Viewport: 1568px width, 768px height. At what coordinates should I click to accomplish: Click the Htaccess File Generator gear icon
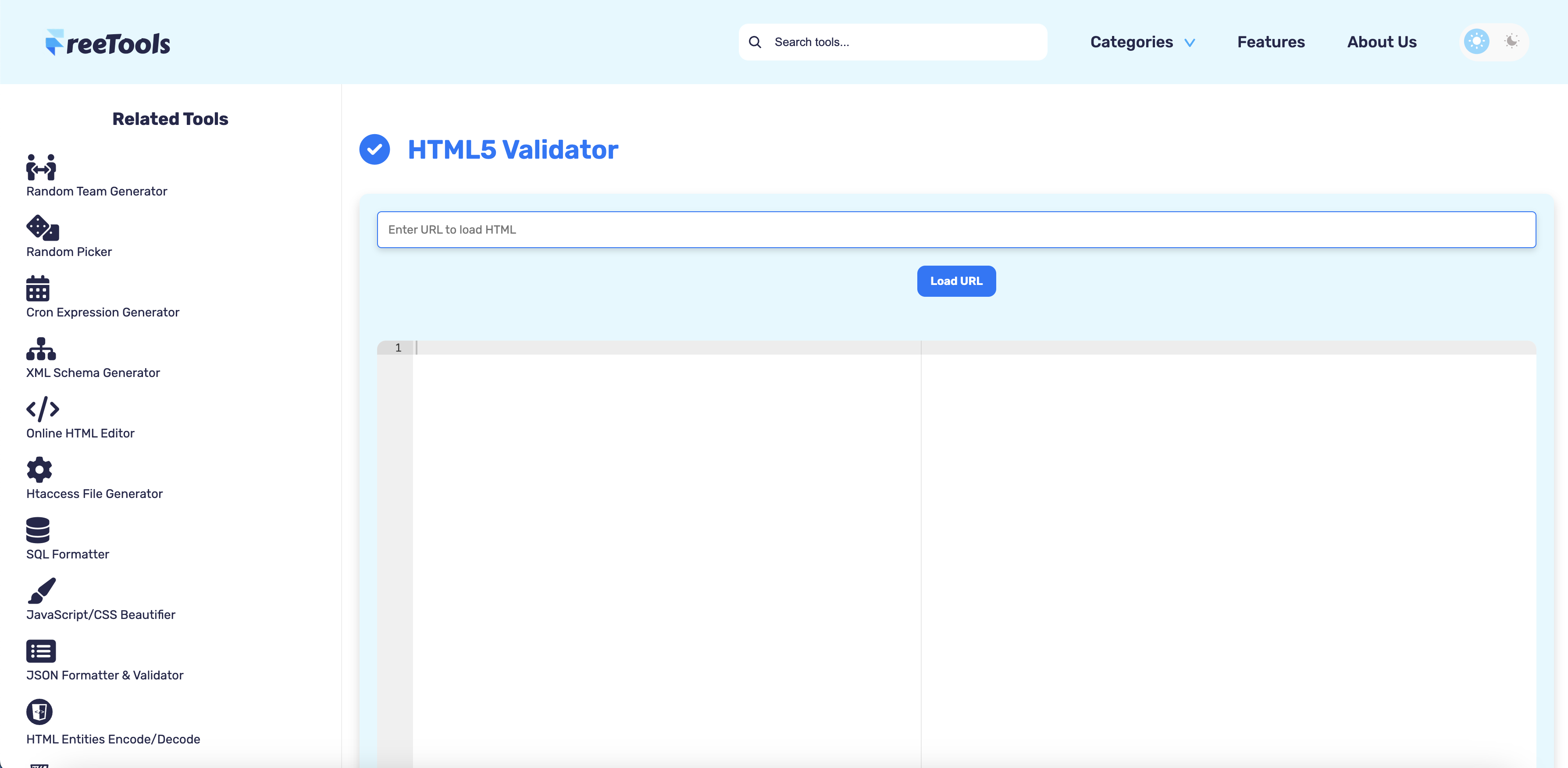pyautogui.click(x=39, y=469)
